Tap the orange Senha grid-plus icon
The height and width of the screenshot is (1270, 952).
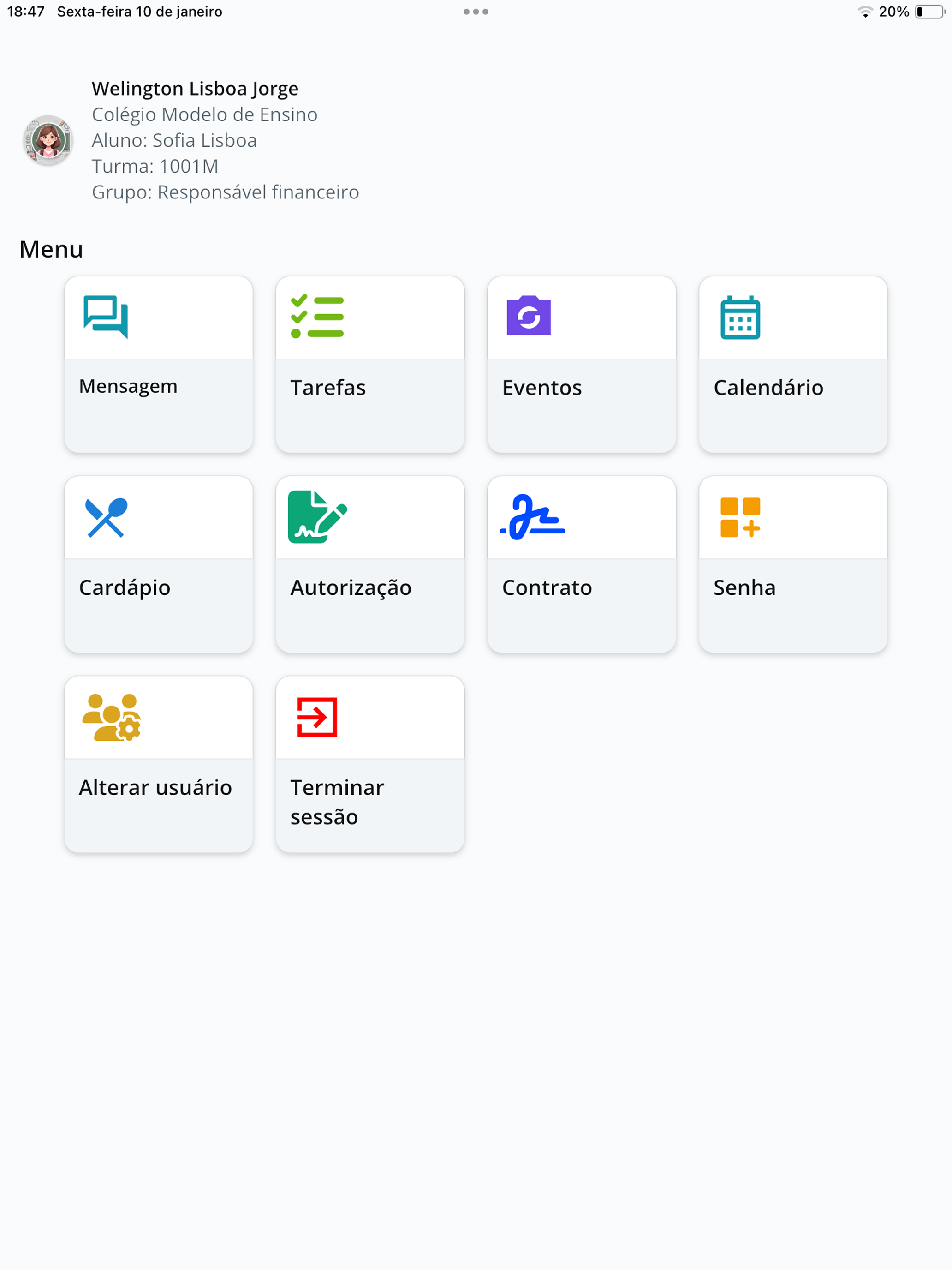coord(740,517)
